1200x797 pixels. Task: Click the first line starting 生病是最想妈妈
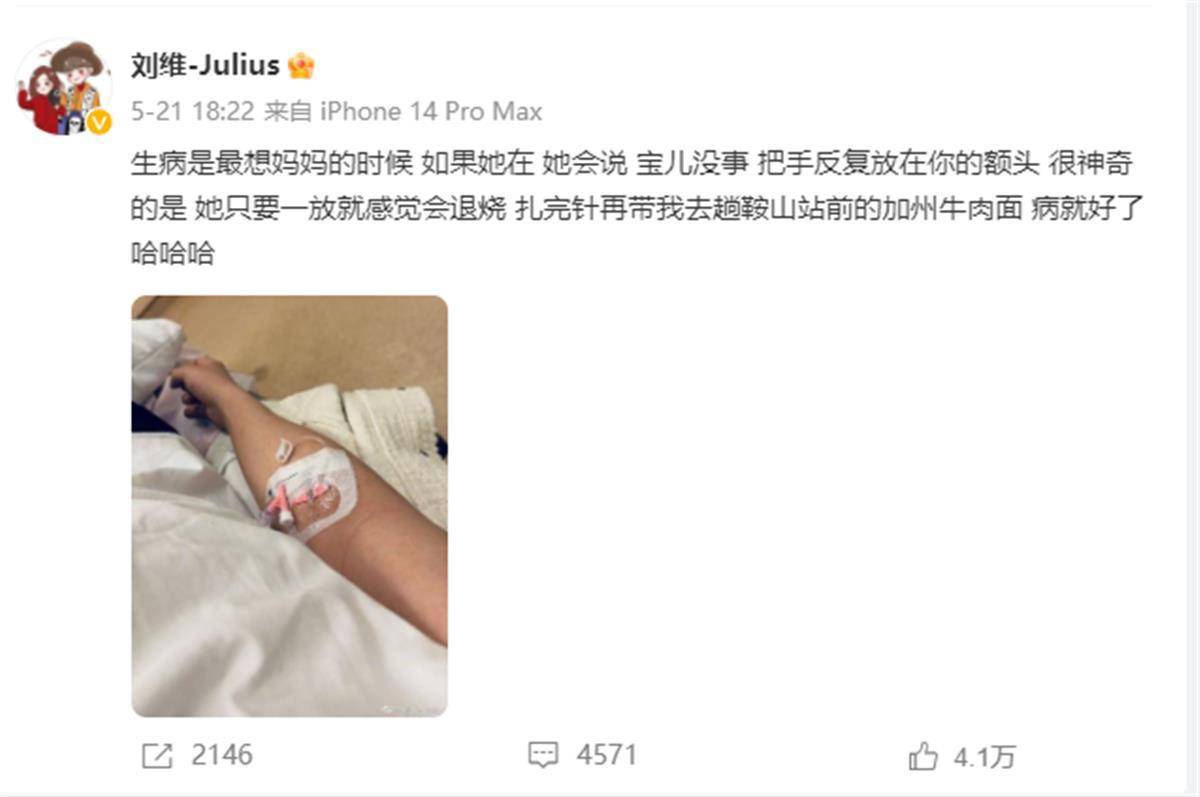(x=632, y=162)
